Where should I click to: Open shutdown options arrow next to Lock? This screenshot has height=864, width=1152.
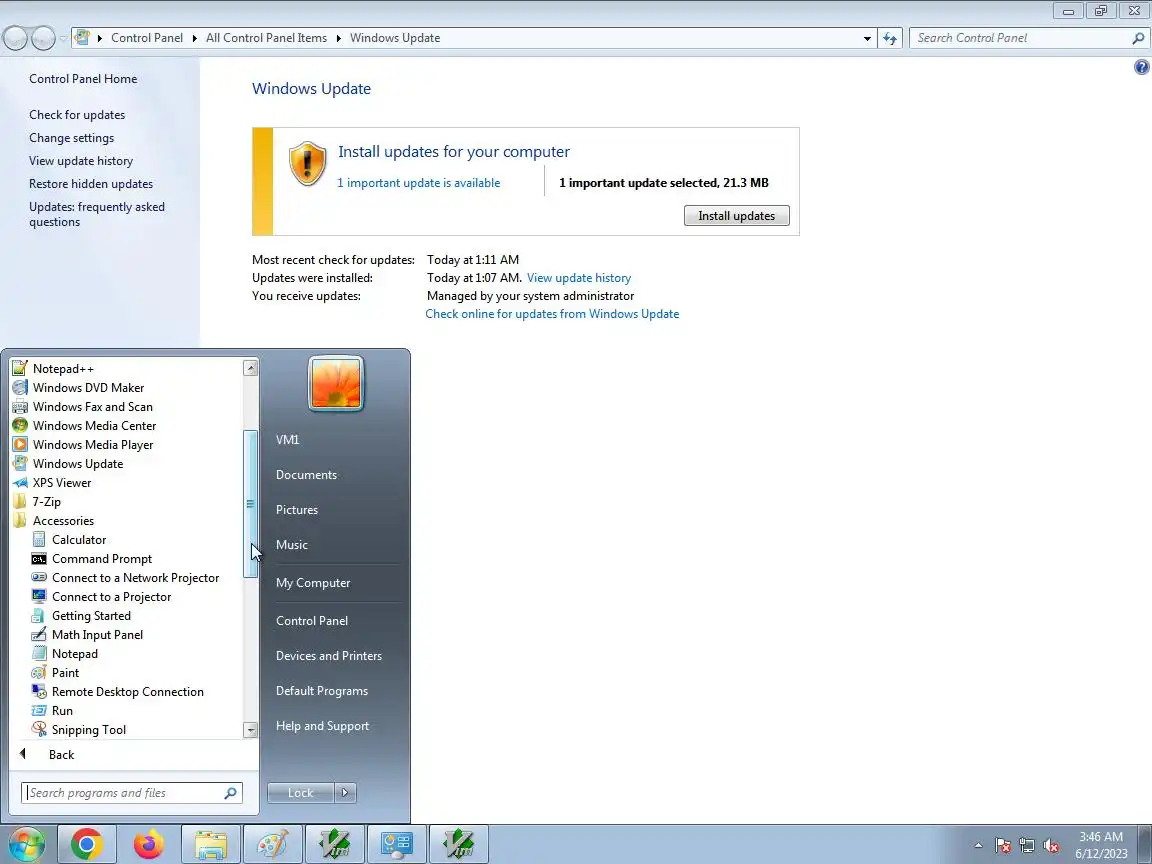[345, 793]
